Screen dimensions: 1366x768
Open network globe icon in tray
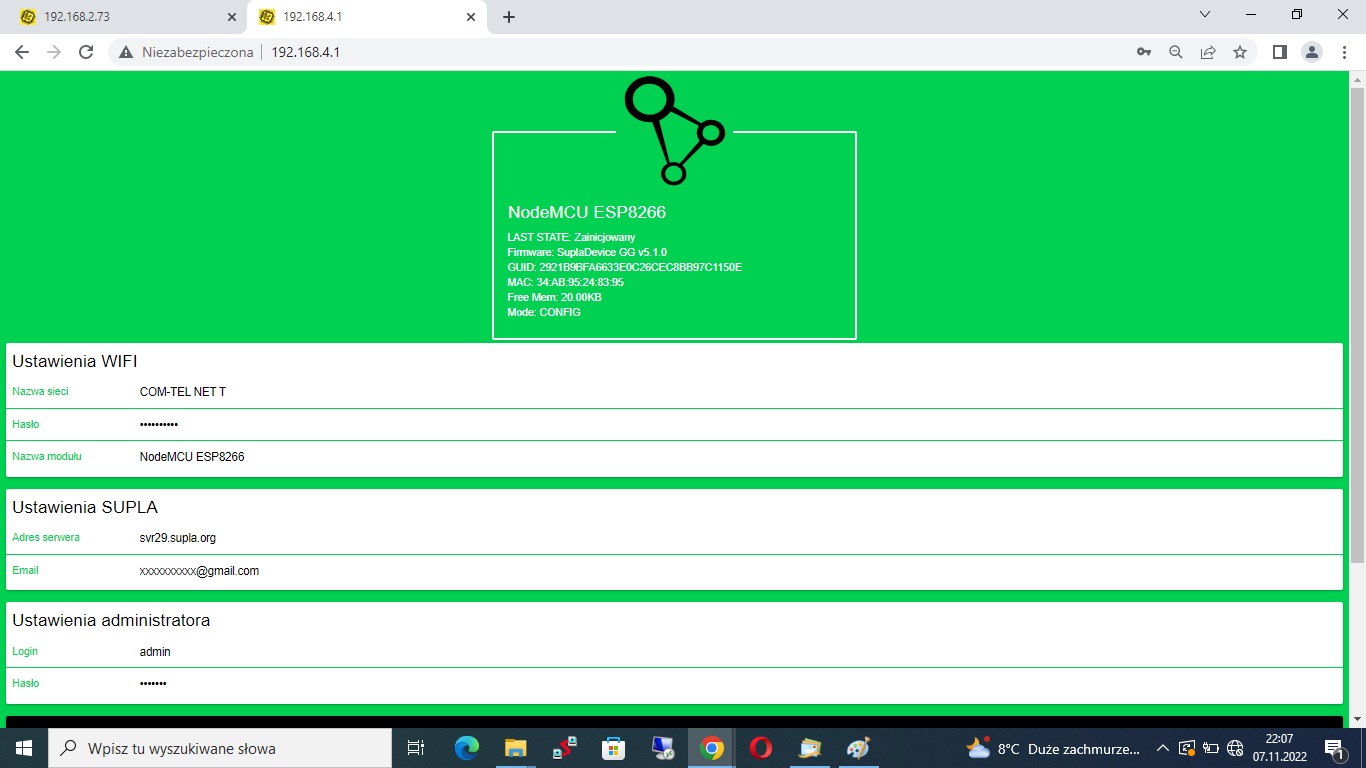point(1234,748)
